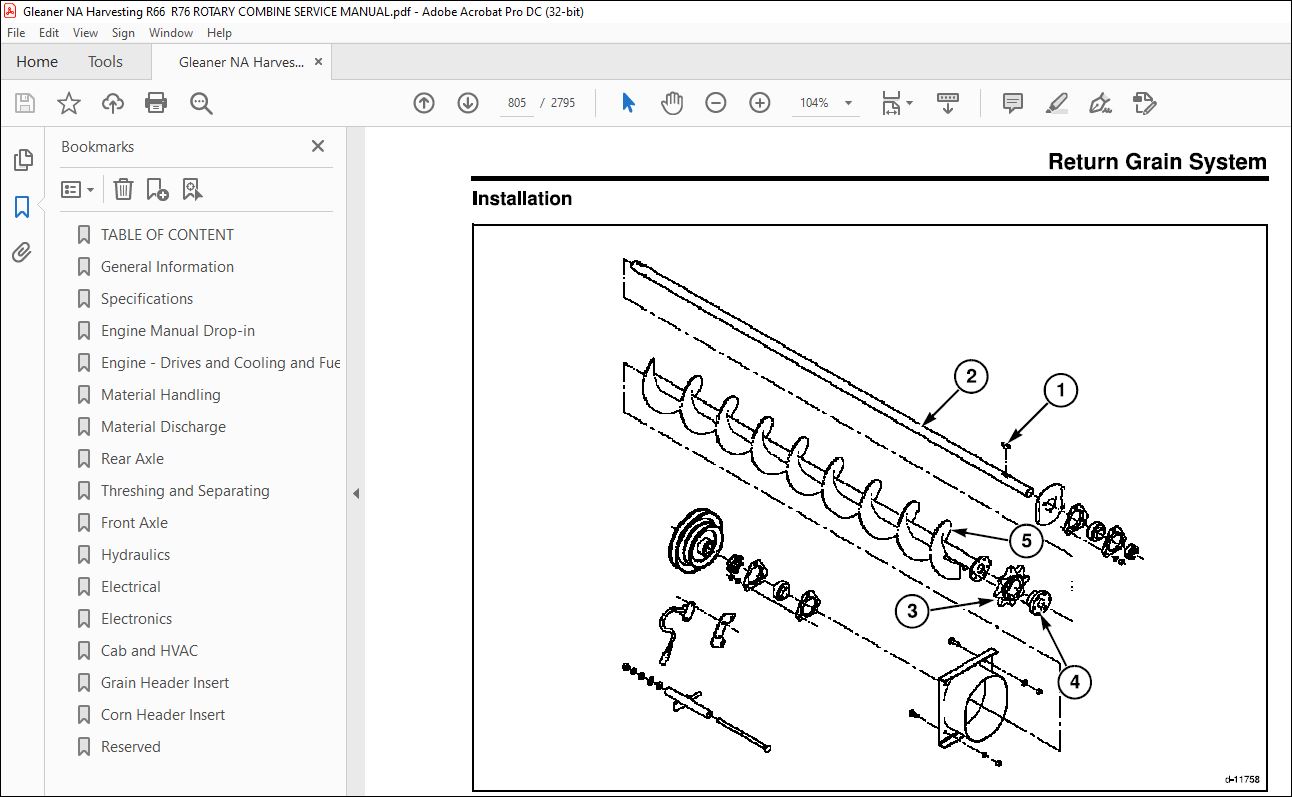This screenshot has width=1292, height=797.
Task: Zoom in with plus button
Action: (760, 103)
